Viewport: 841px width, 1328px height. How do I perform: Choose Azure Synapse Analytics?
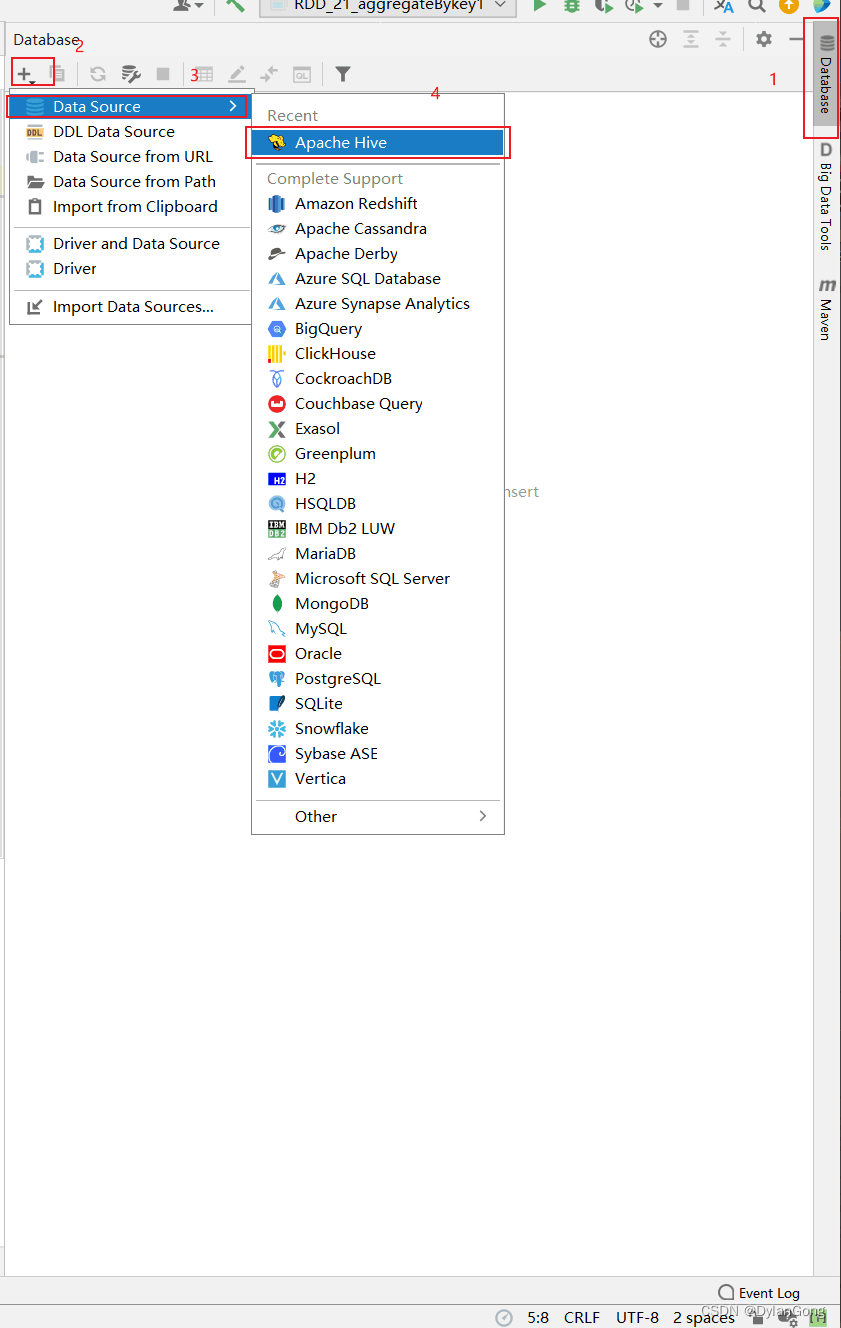378,303
